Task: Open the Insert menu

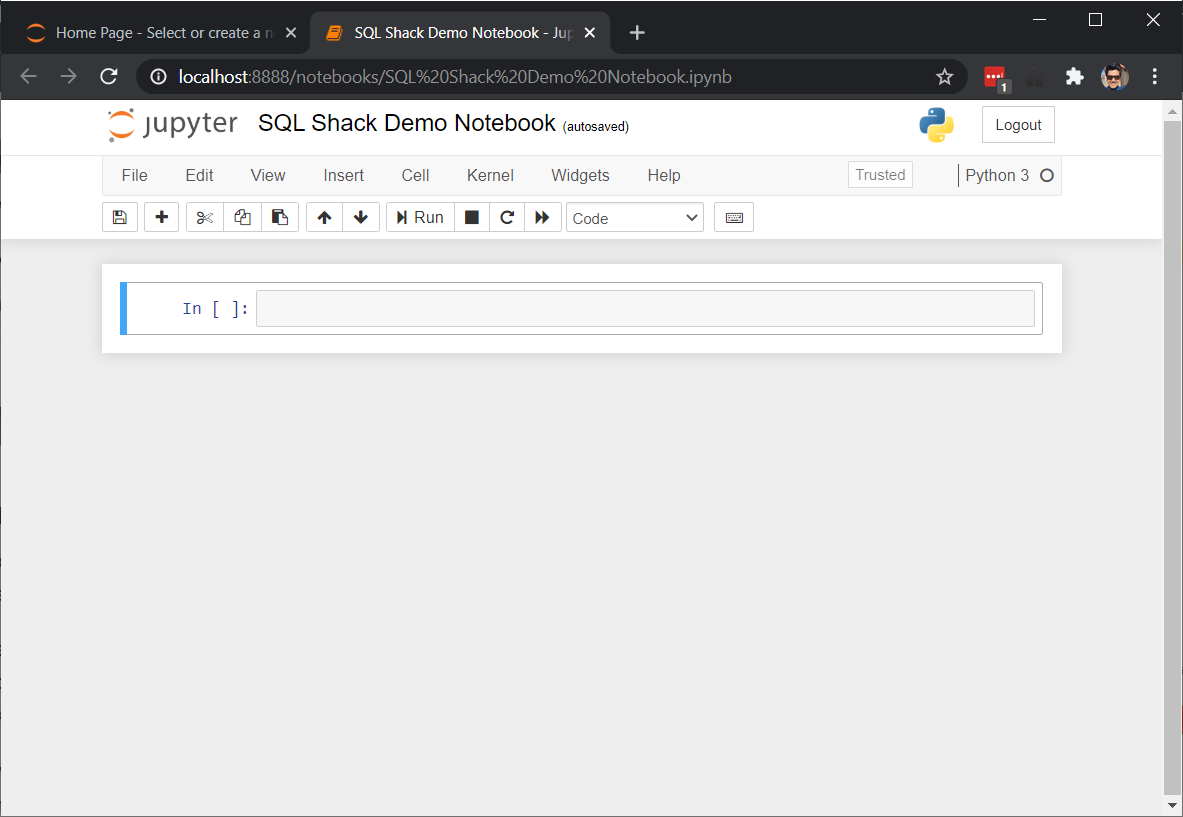Action: click(343, 175)
